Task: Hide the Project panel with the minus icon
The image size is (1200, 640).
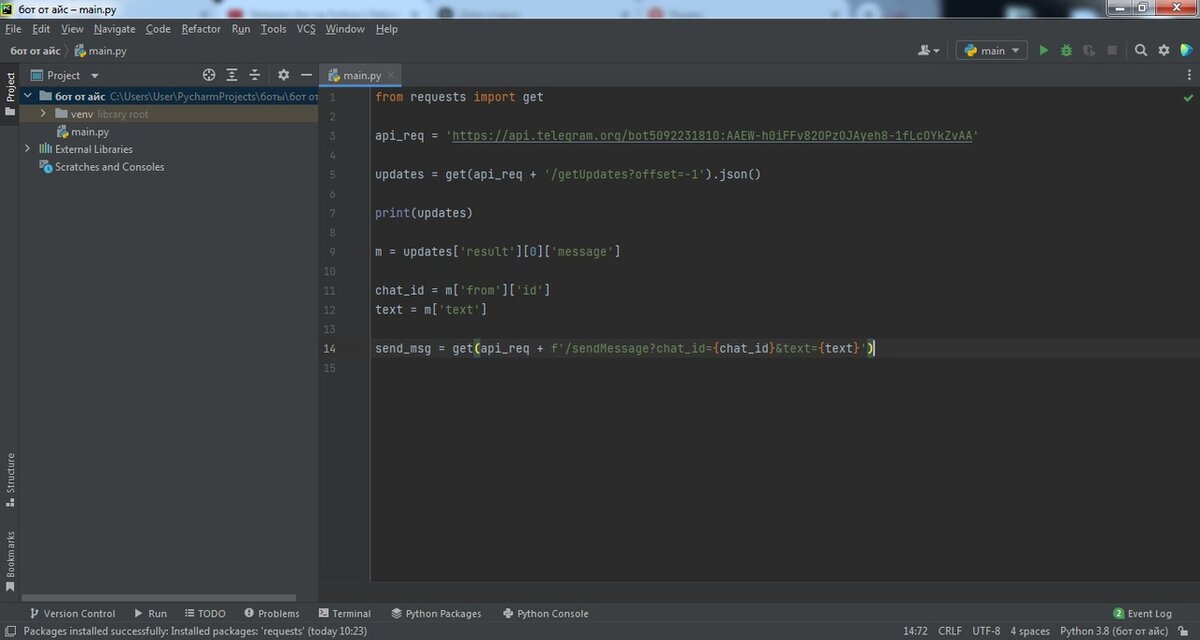Action: (306, 75)
